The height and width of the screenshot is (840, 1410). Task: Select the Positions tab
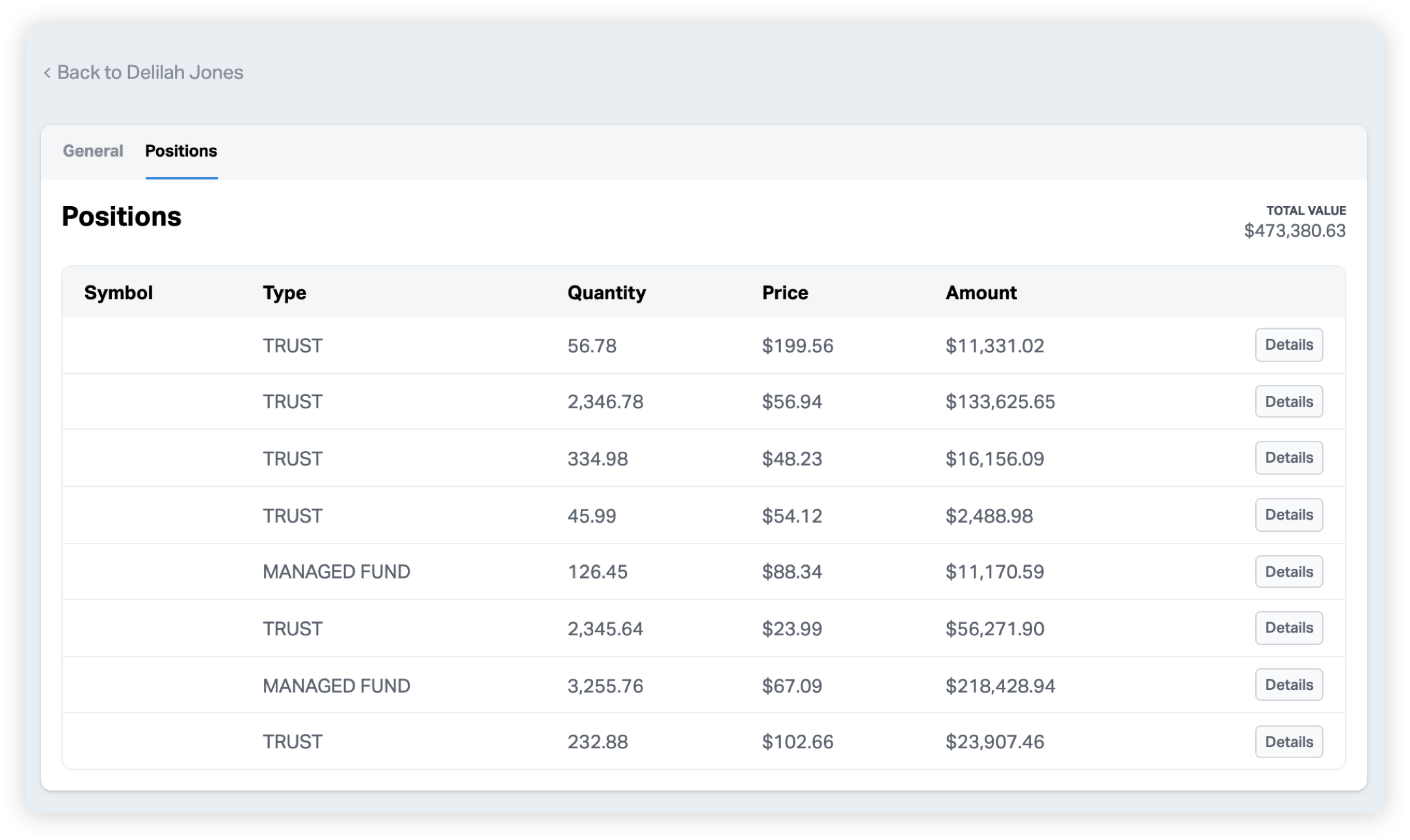click(181, 151)
